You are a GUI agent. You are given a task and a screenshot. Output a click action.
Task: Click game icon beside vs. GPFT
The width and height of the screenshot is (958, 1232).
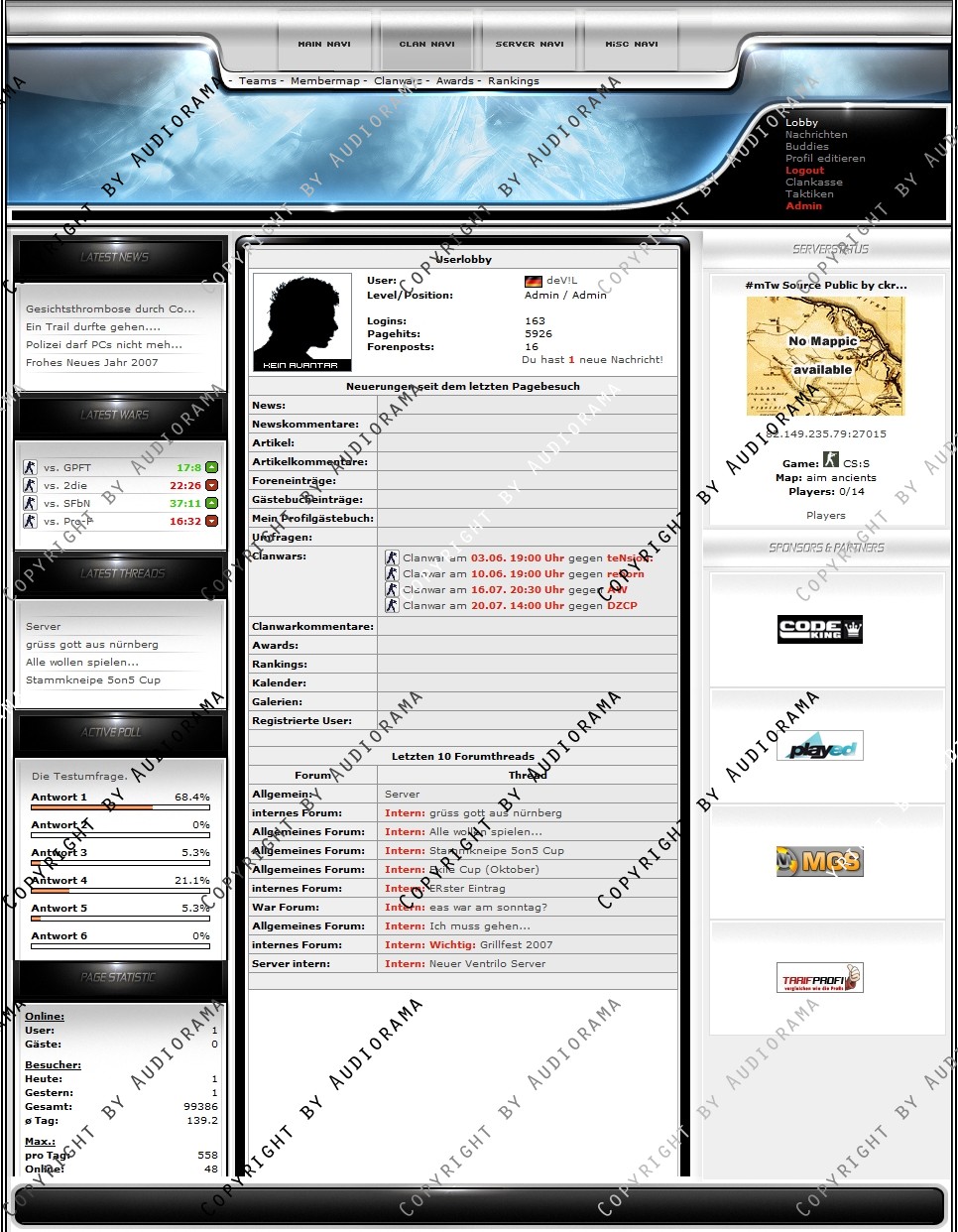pyautogui.click(x=30, y=467)
